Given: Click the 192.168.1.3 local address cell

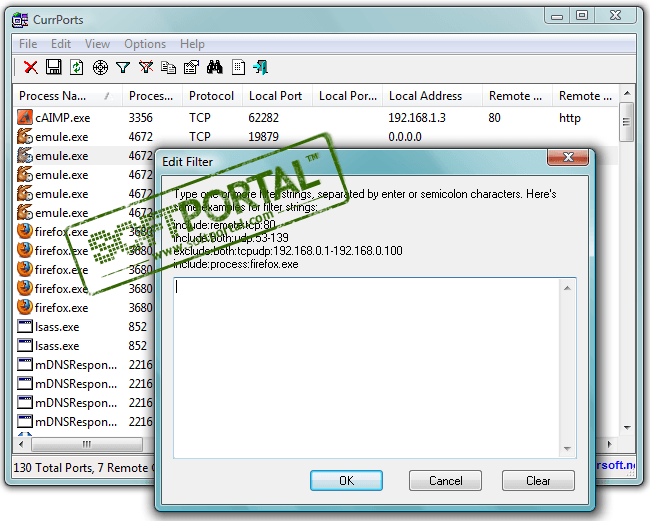Looking at the screenshot, I should [417, 118].
